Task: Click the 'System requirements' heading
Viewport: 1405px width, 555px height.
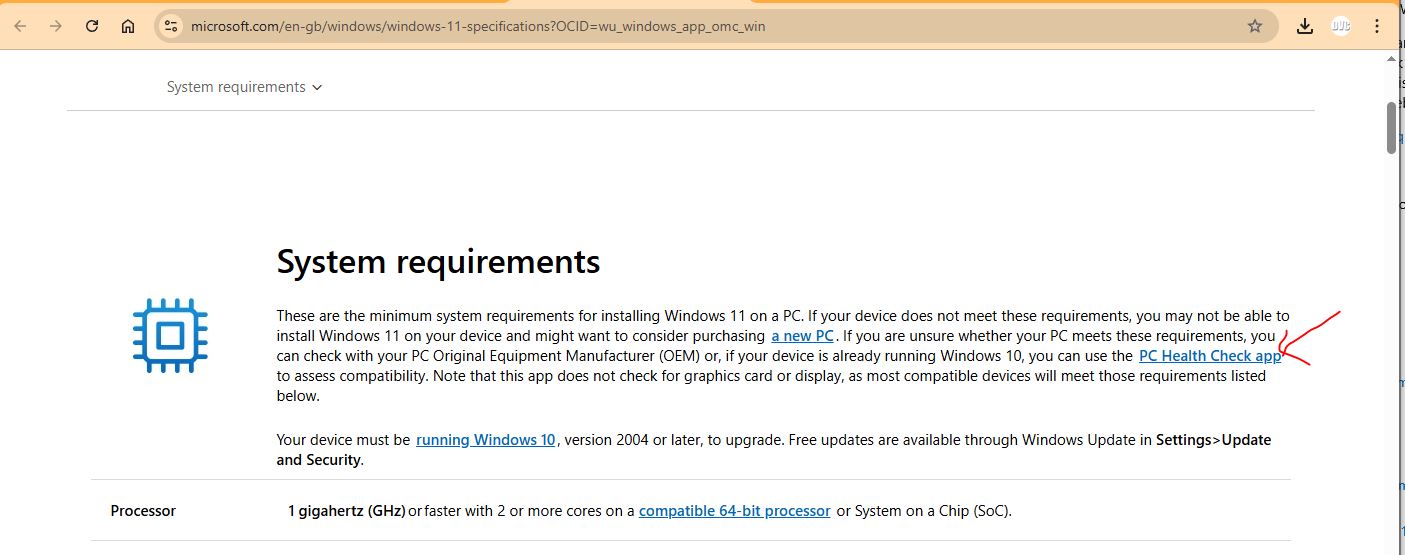Action: pyautogui.click(x=438, y=262)
